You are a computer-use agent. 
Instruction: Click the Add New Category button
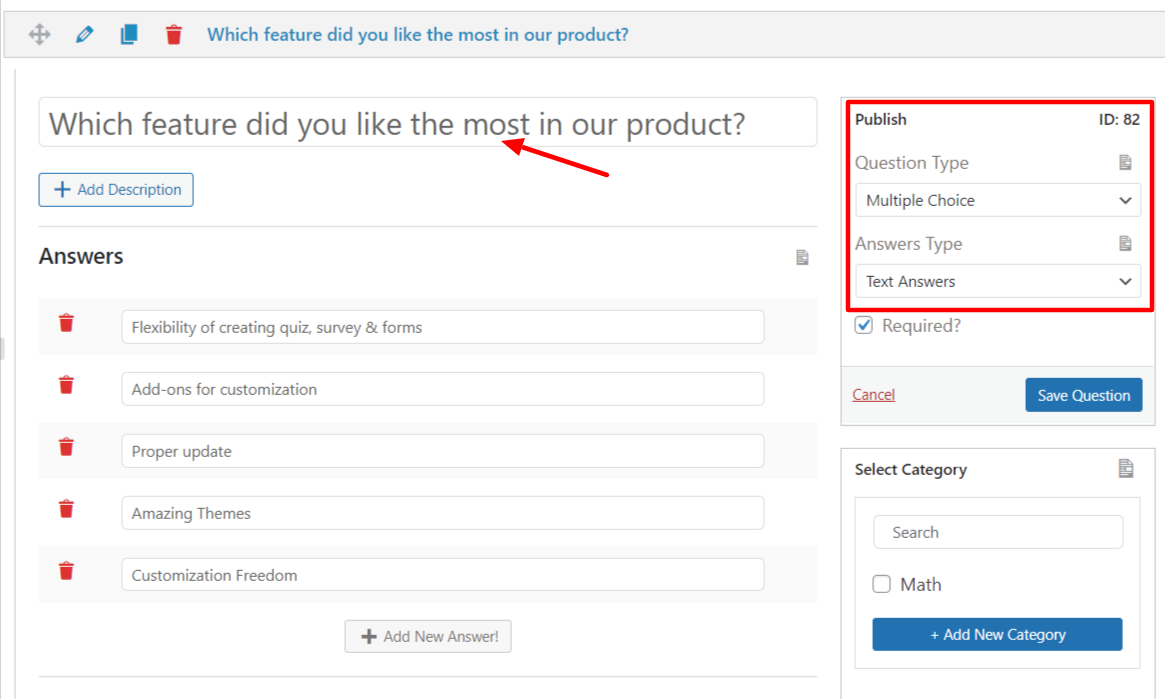[x=997, y=634]
